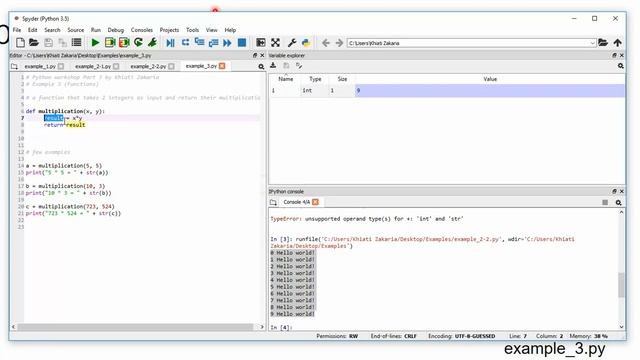Open the IPython console options icon
Screen dimensions: 640x360
[618, 202]
